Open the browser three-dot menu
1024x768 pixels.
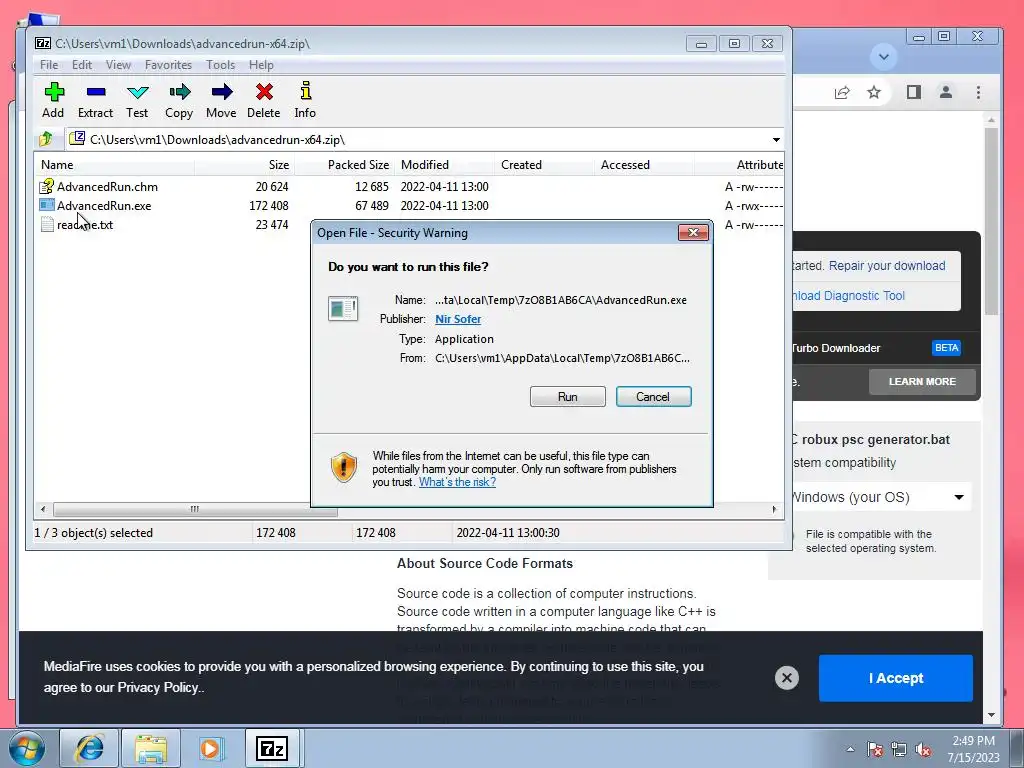tap(978, 92)
